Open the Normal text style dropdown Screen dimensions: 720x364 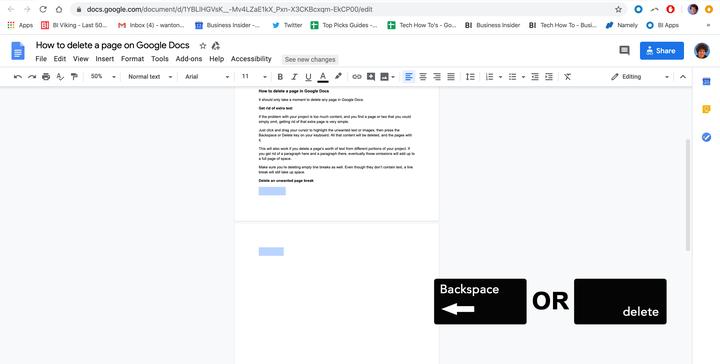pyautogui.click(x=150, y=77)
